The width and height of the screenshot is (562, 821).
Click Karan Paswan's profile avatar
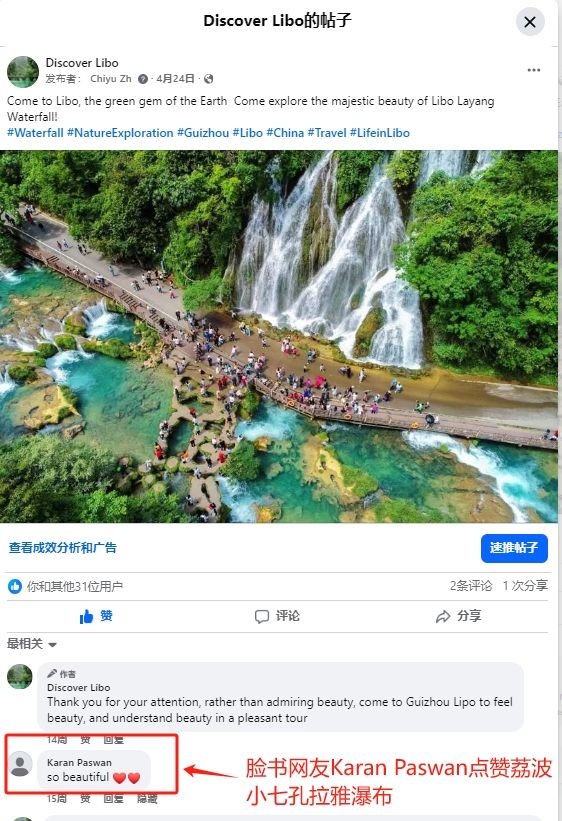(20, 764)
